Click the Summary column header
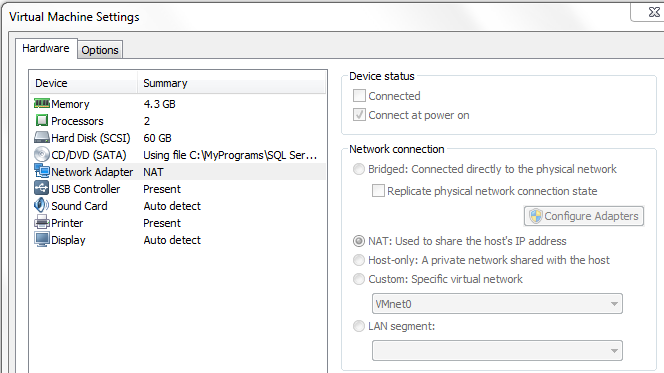Screen dimensions: 664x373 232,83
